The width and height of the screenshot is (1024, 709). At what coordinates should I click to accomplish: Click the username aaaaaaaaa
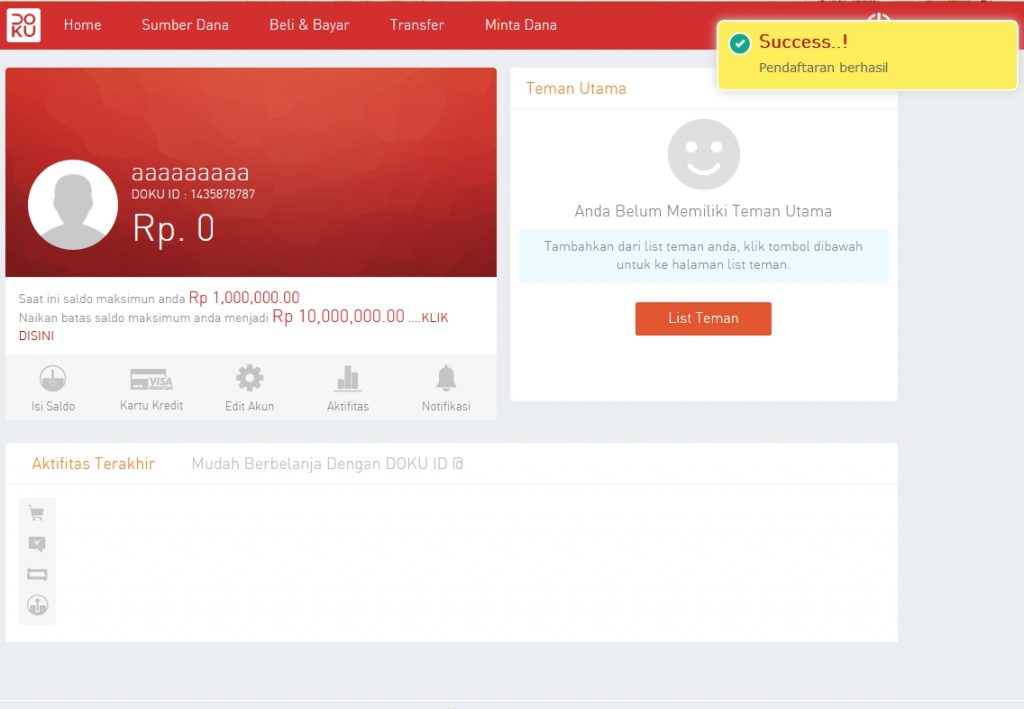[x=190, y=173]
